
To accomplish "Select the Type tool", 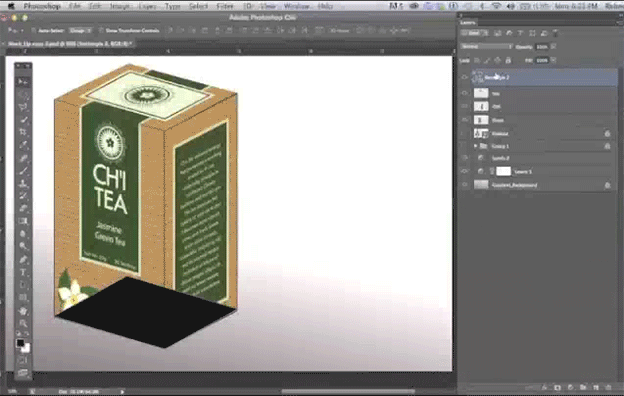I will tap(23, 272).
